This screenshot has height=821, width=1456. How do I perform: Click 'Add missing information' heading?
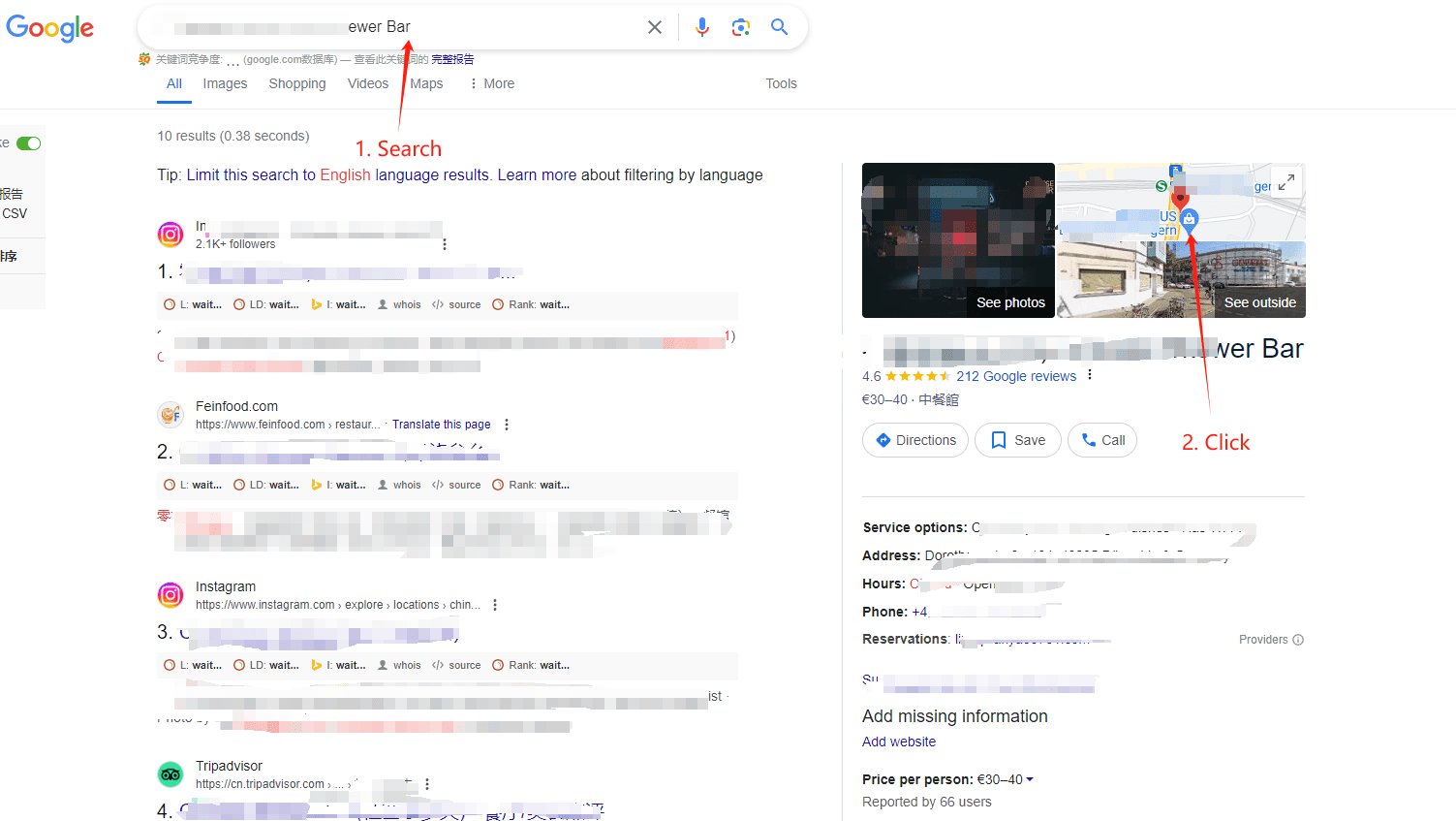(955, 716)
